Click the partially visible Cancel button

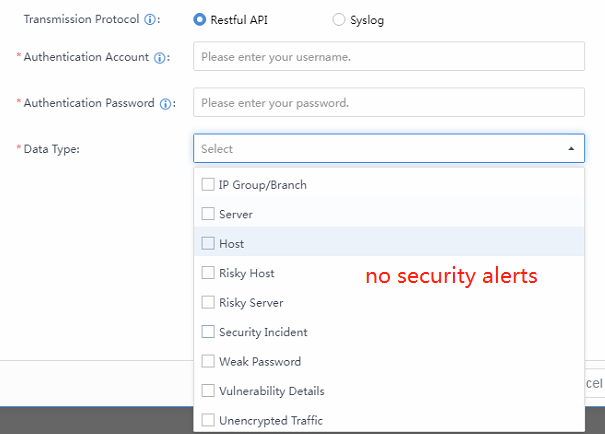(595, 384)
